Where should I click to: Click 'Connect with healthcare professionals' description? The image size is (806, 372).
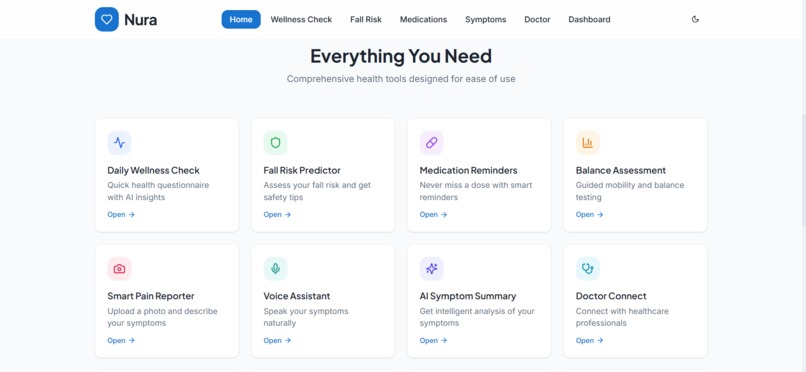622,317
